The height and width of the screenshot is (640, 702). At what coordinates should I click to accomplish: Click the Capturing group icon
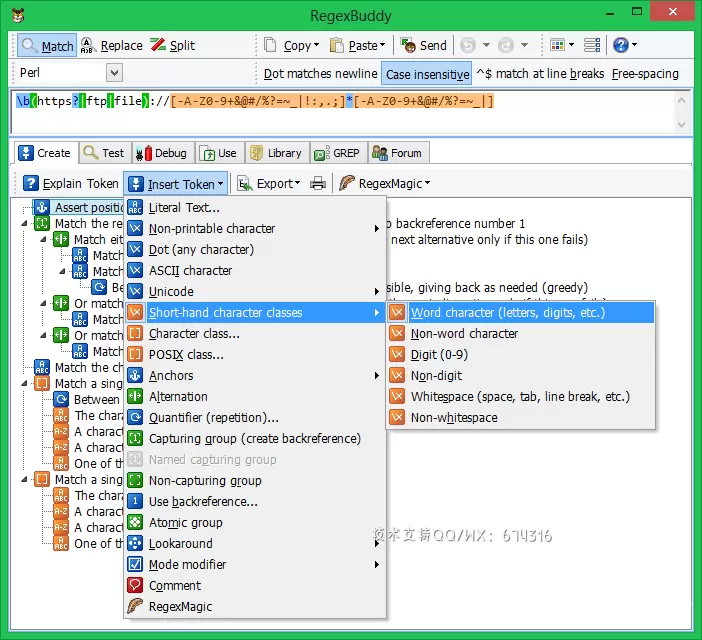coord(135,438)
